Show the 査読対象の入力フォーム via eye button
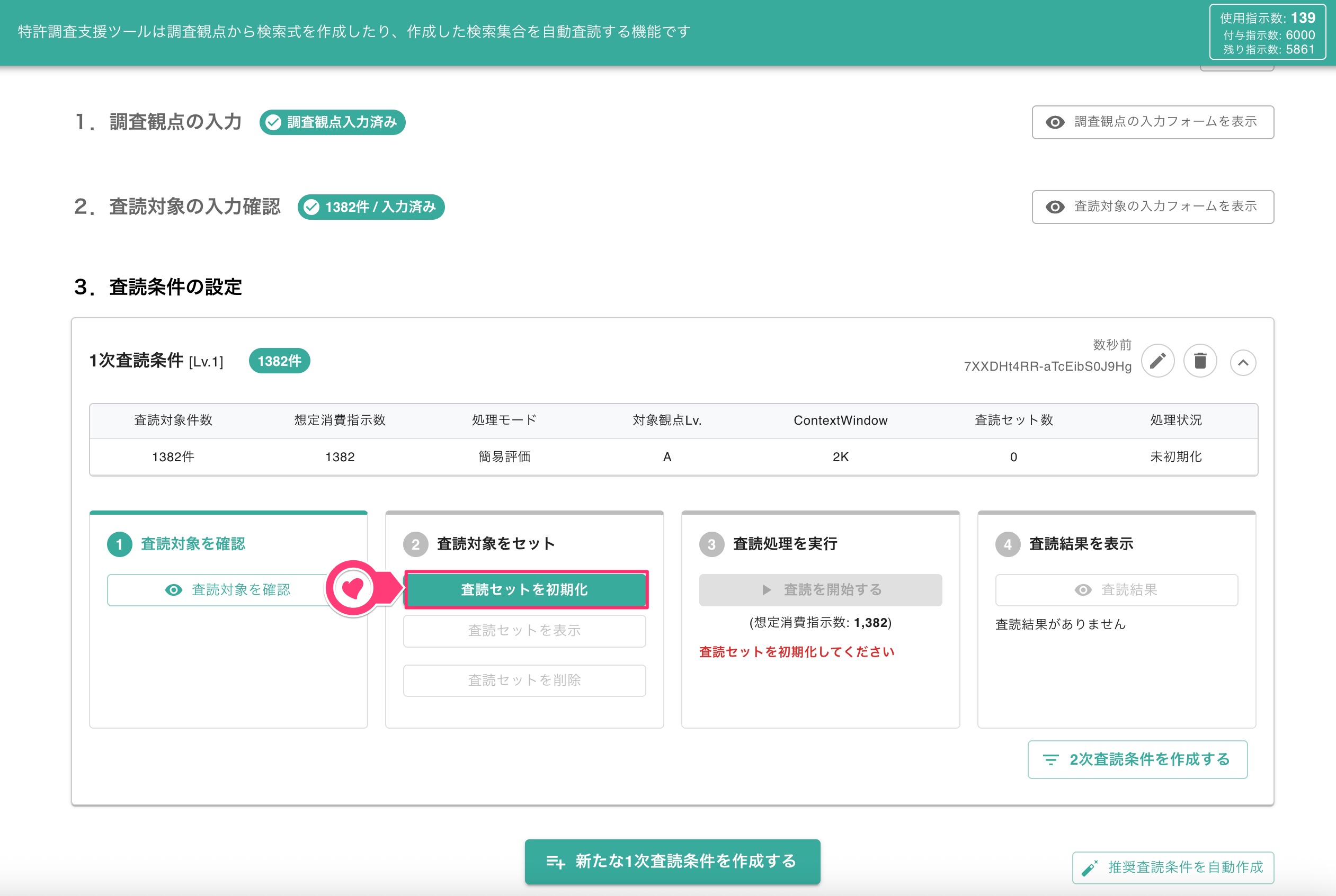The image size is (1336, 896). tap(1153, 207)
